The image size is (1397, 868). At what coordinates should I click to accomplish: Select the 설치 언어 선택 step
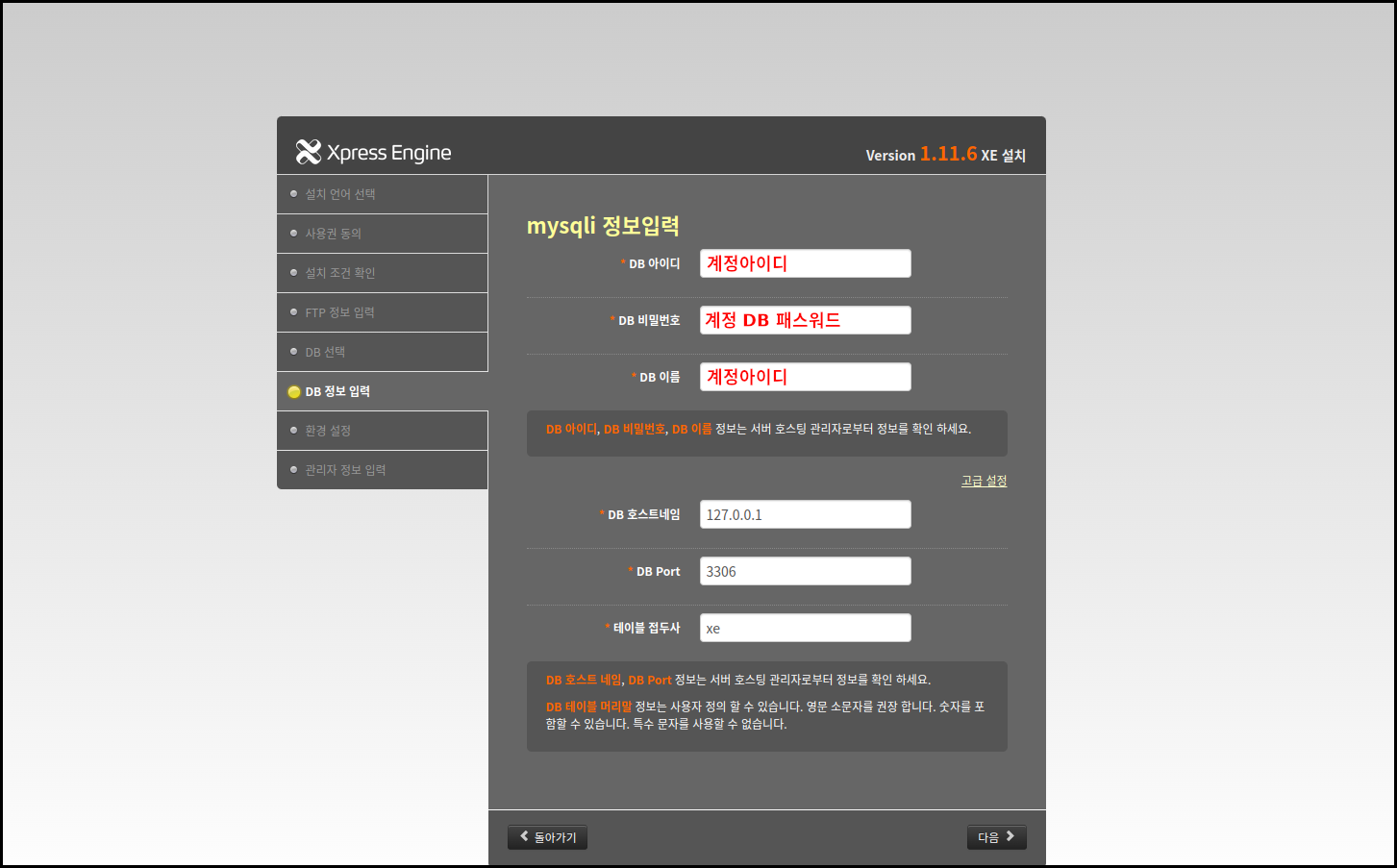coord(383,194)
